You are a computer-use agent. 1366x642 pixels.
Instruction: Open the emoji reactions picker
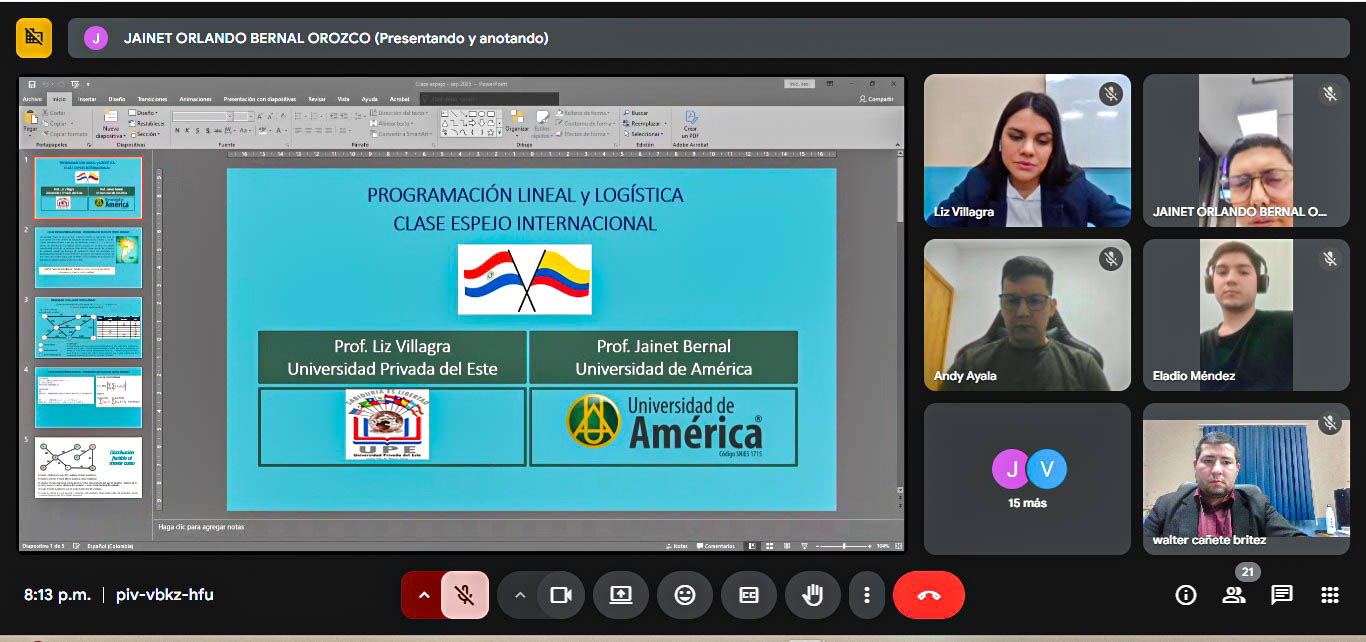(x=684, y=595)
